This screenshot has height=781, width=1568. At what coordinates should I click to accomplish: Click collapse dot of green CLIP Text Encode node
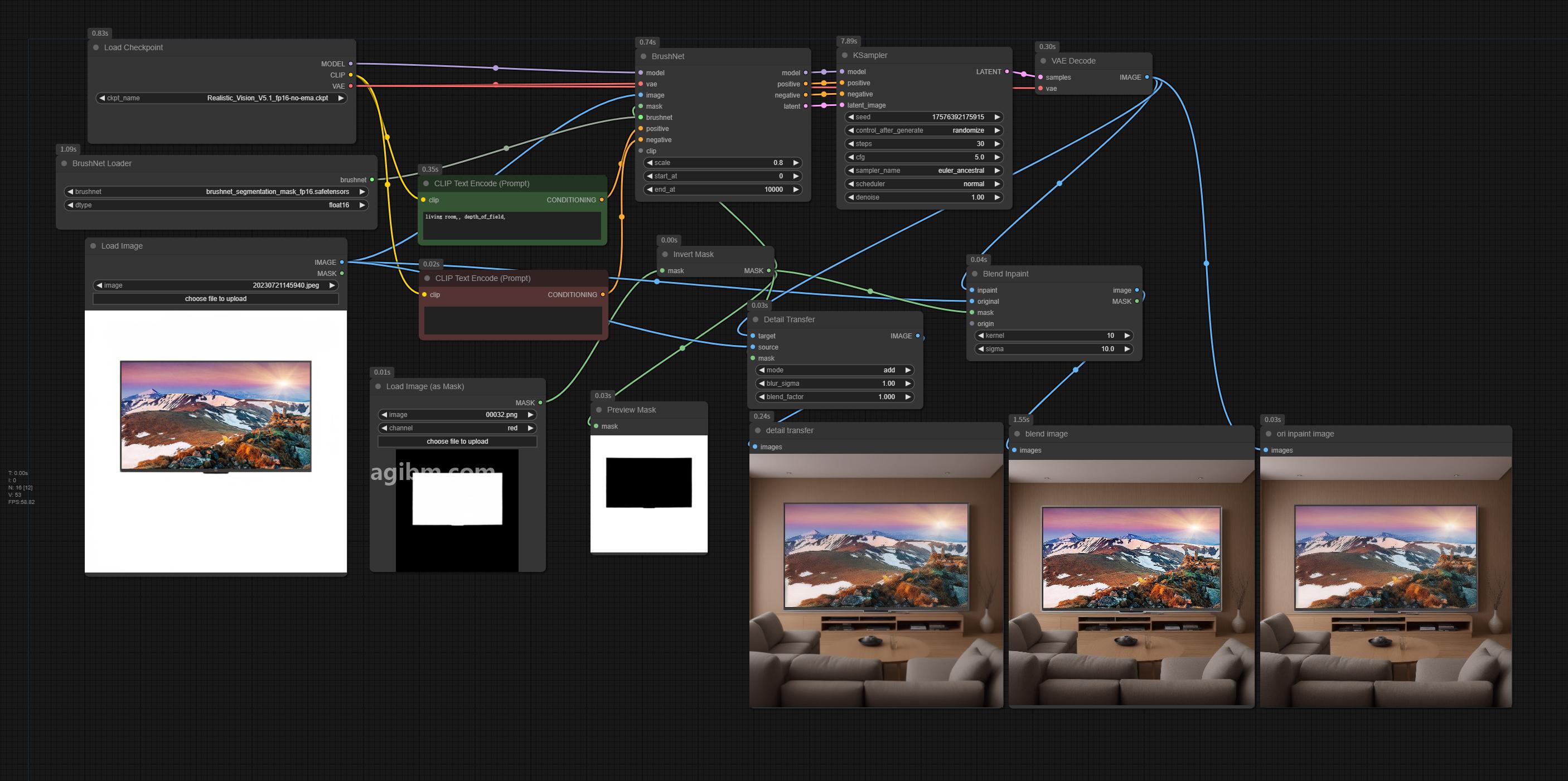[426, 183]
